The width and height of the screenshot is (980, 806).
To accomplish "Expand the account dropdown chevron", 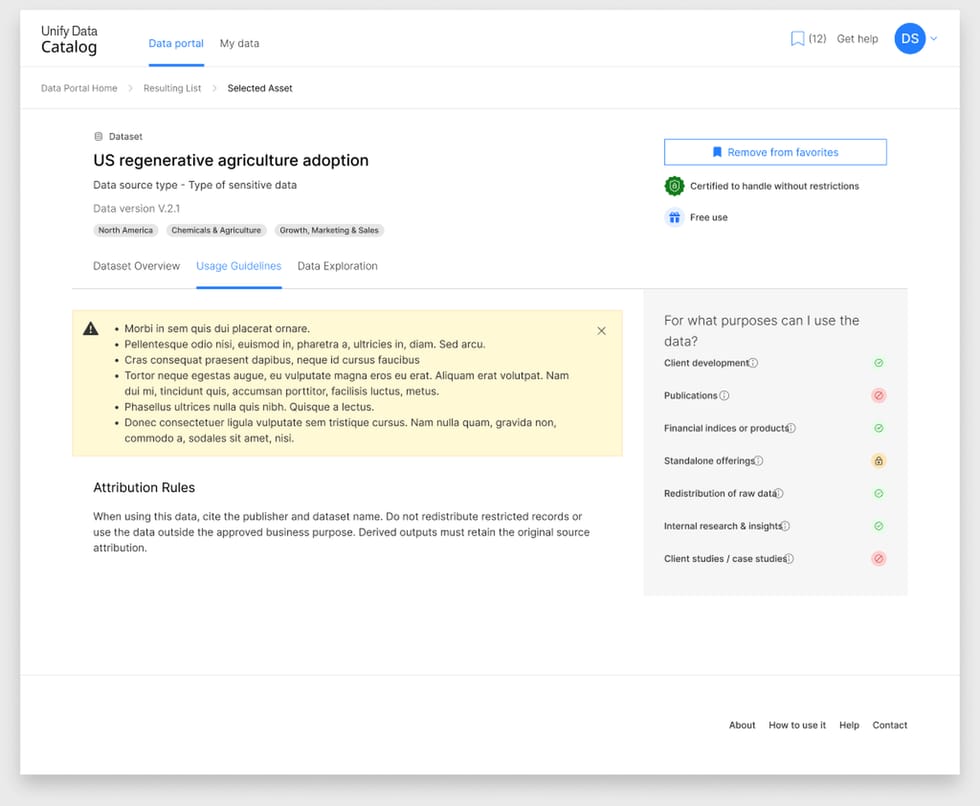I will (934, 39).
